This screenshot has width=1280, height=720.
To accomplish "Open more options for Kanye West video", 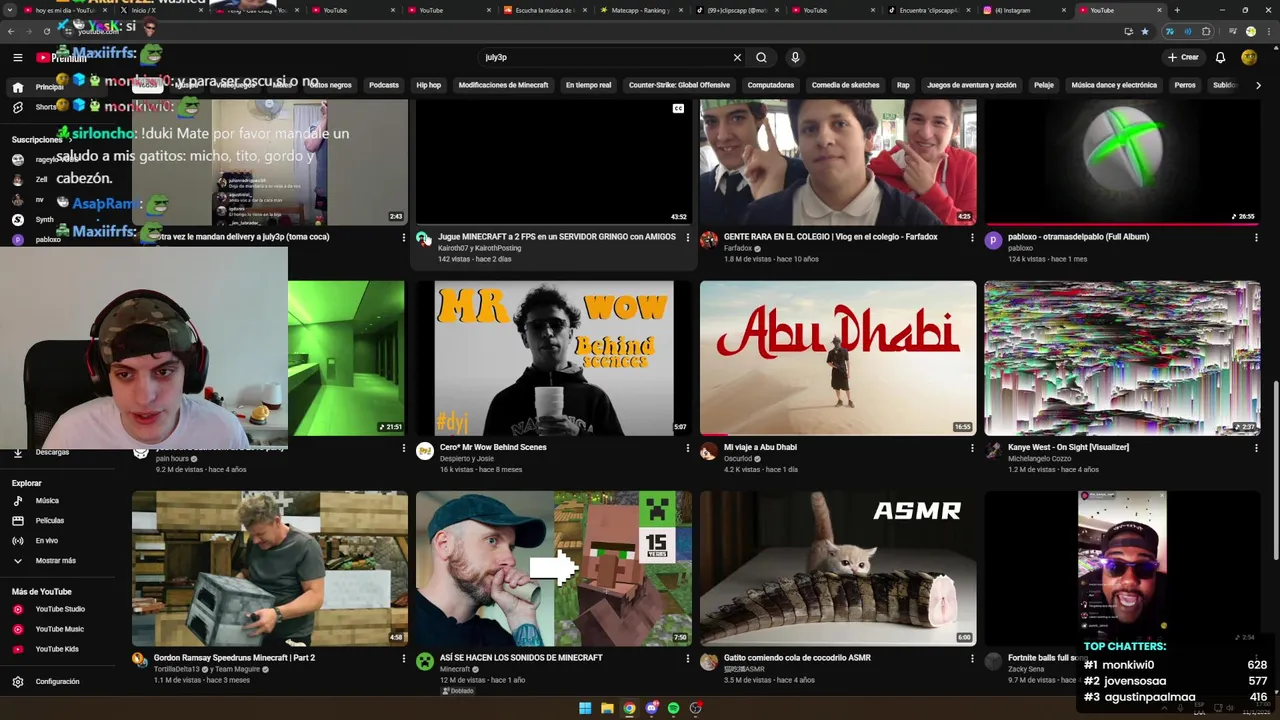I will coord(1256,448).
